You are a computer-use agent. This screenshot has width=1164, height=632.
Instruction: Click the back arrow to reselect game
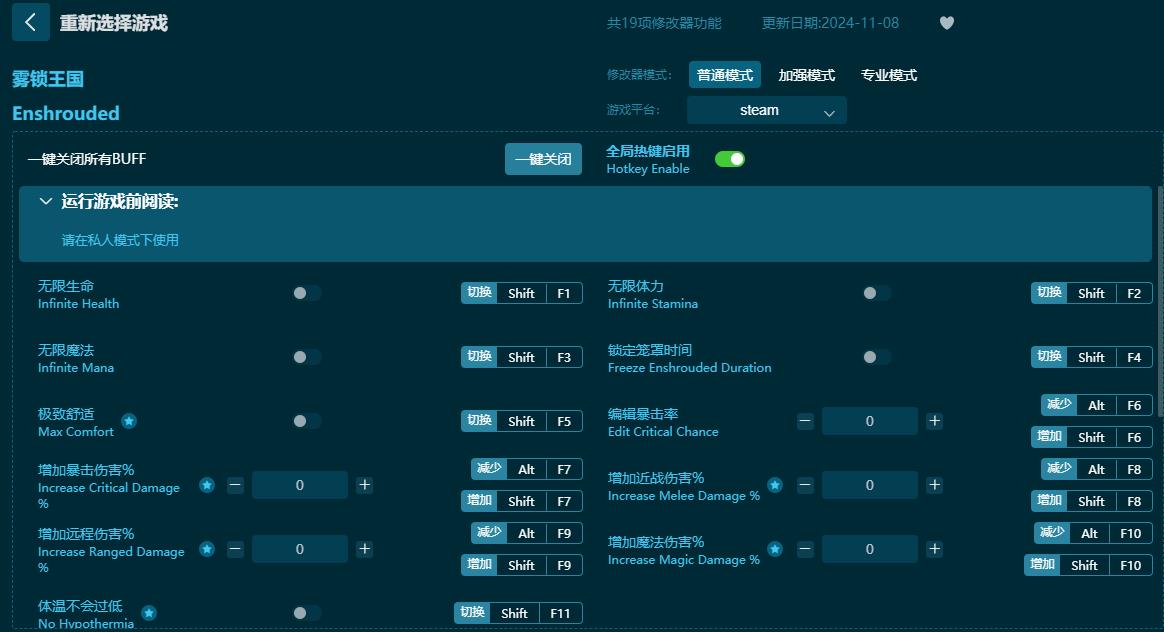pos(31,22)
